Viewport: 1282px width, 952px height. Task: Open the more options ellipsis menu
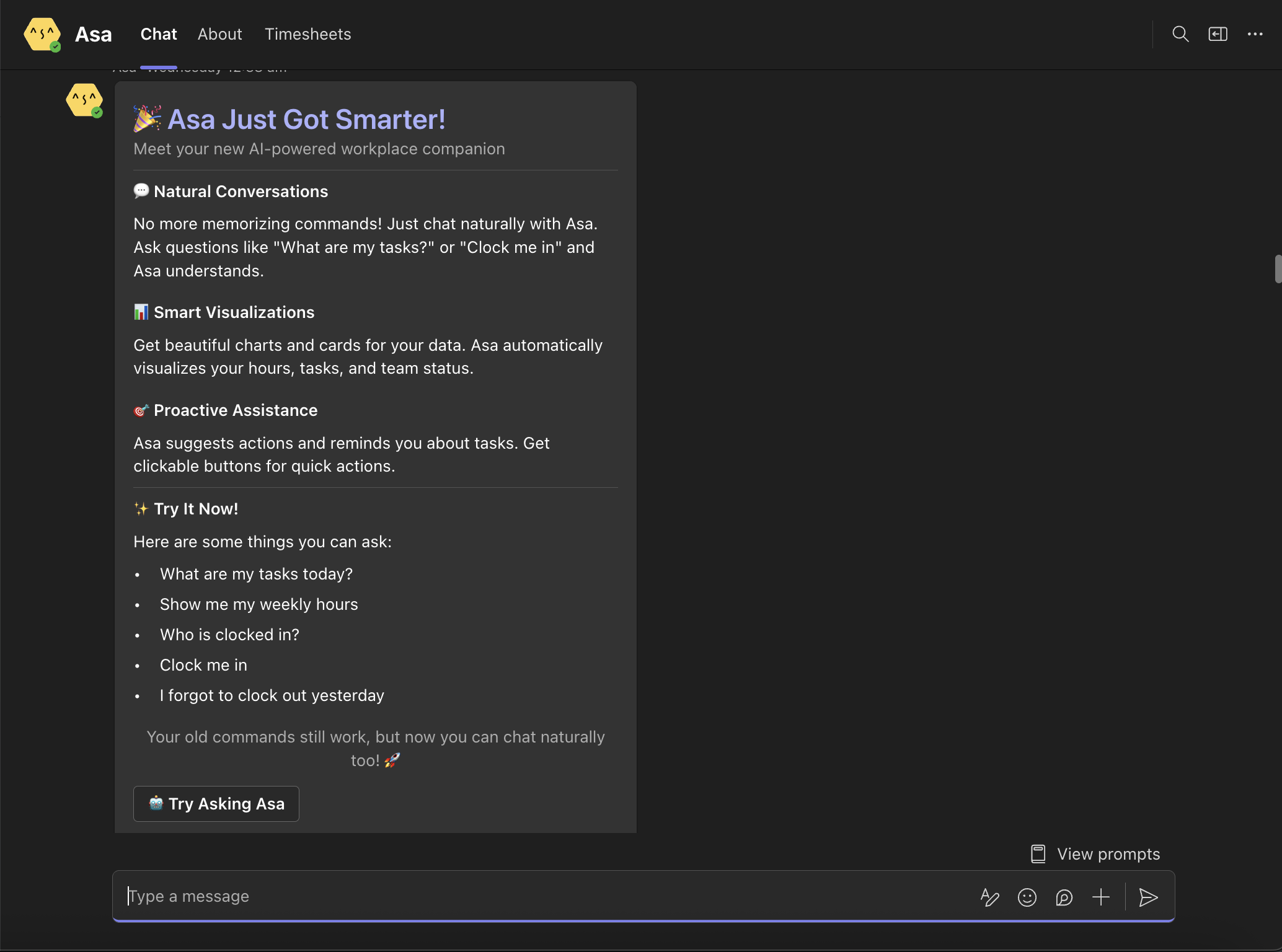pyautogui.click(x=1255, y=34)
